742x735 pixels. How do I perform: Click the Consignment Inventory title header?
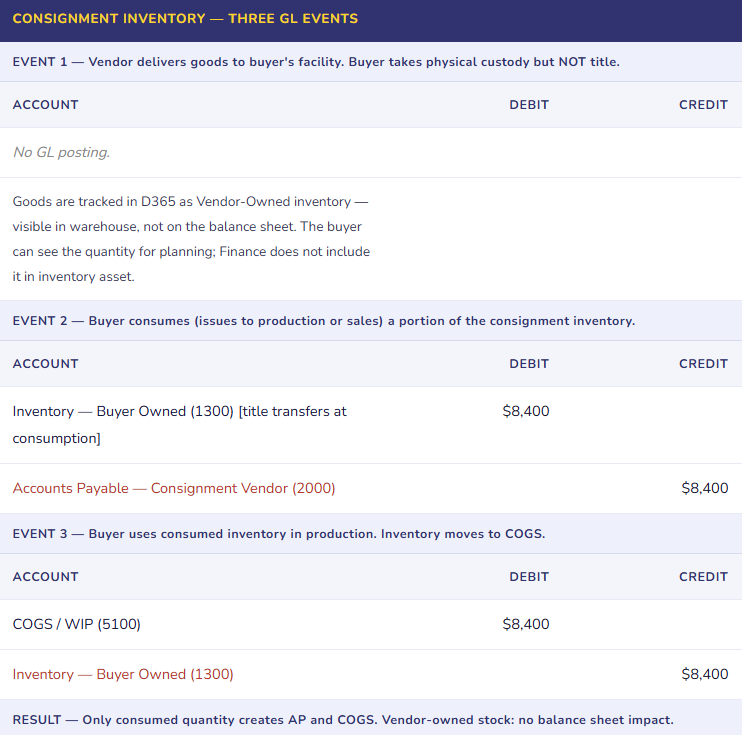click(x=185, y=18)
